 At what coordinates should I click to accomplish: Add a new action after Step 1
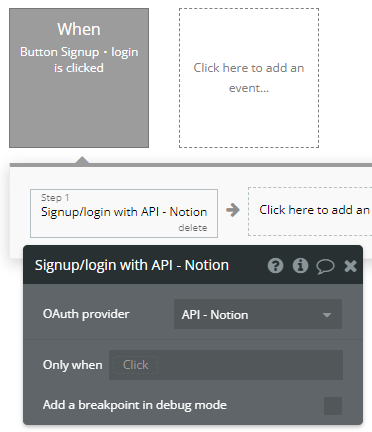pos(310,211)
